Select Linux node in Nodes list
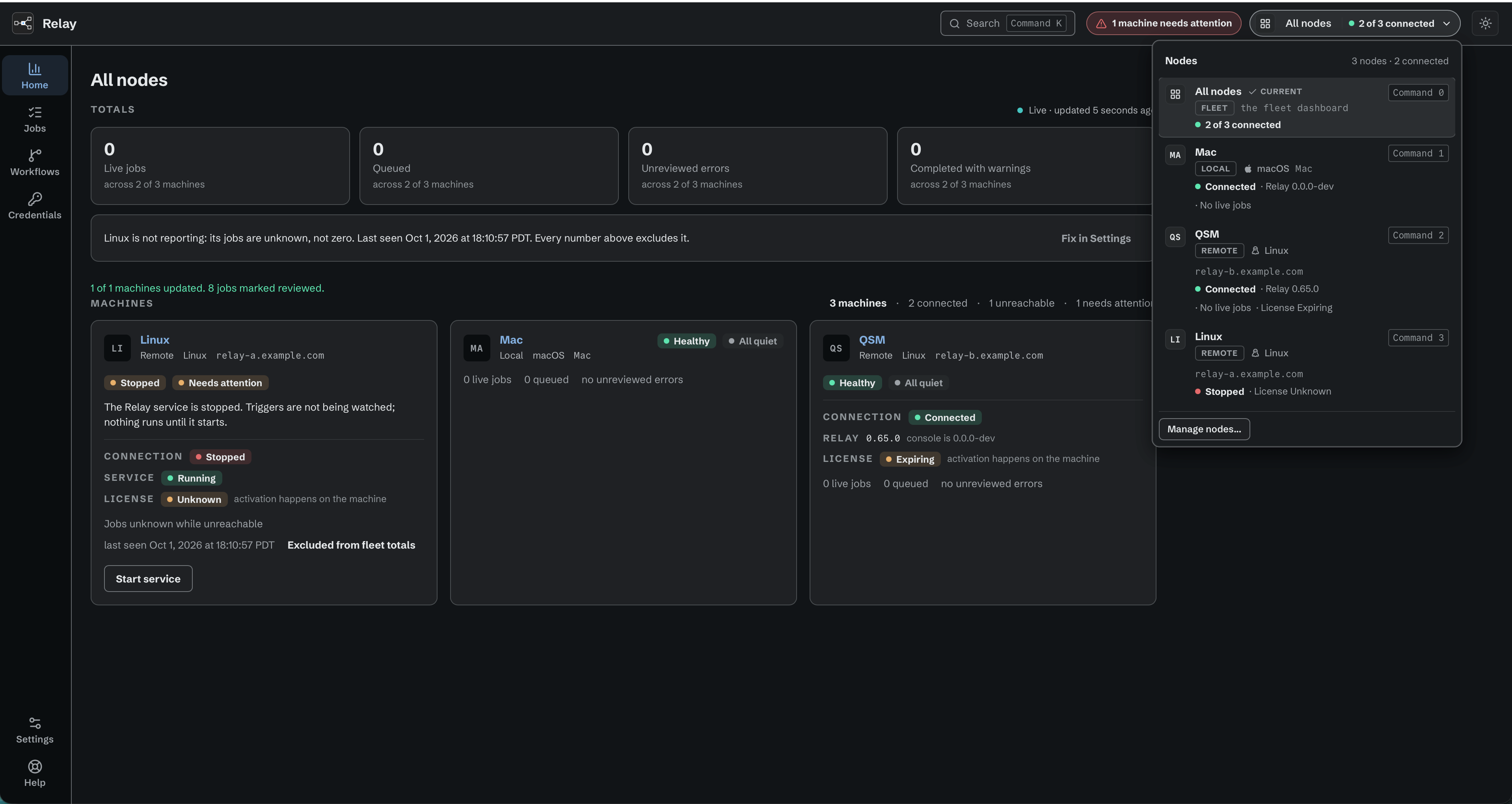This screenshot has width=1512, height=804. (1307, 364)
